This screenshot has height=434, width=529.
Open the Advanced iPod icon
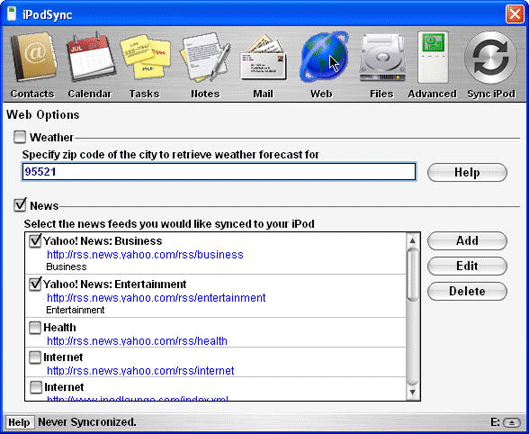(x=433, y=57)
